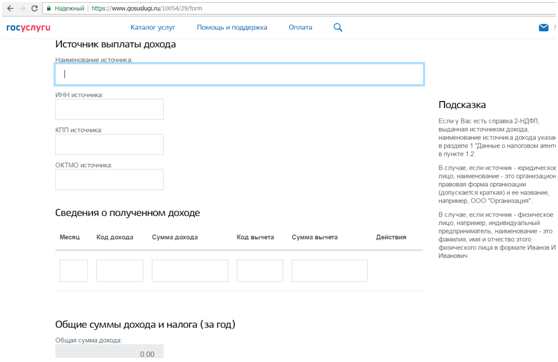Click hint paragraph starting 'Если у Вас есть справка'
Image resolution: width=558 pixels, height=362 pixels.
tap(497, 137)
